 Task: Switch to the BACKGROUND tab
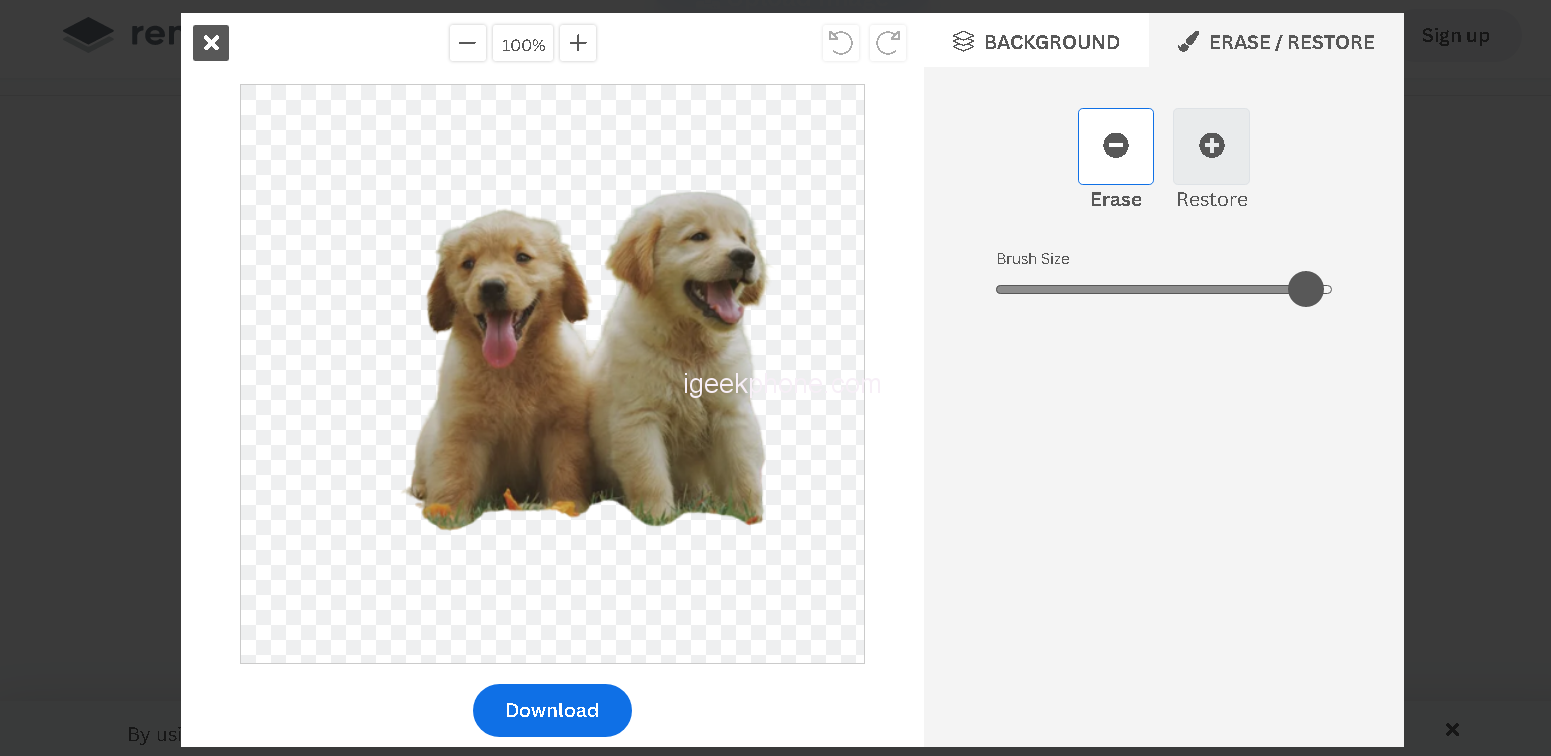[1036, 42]
